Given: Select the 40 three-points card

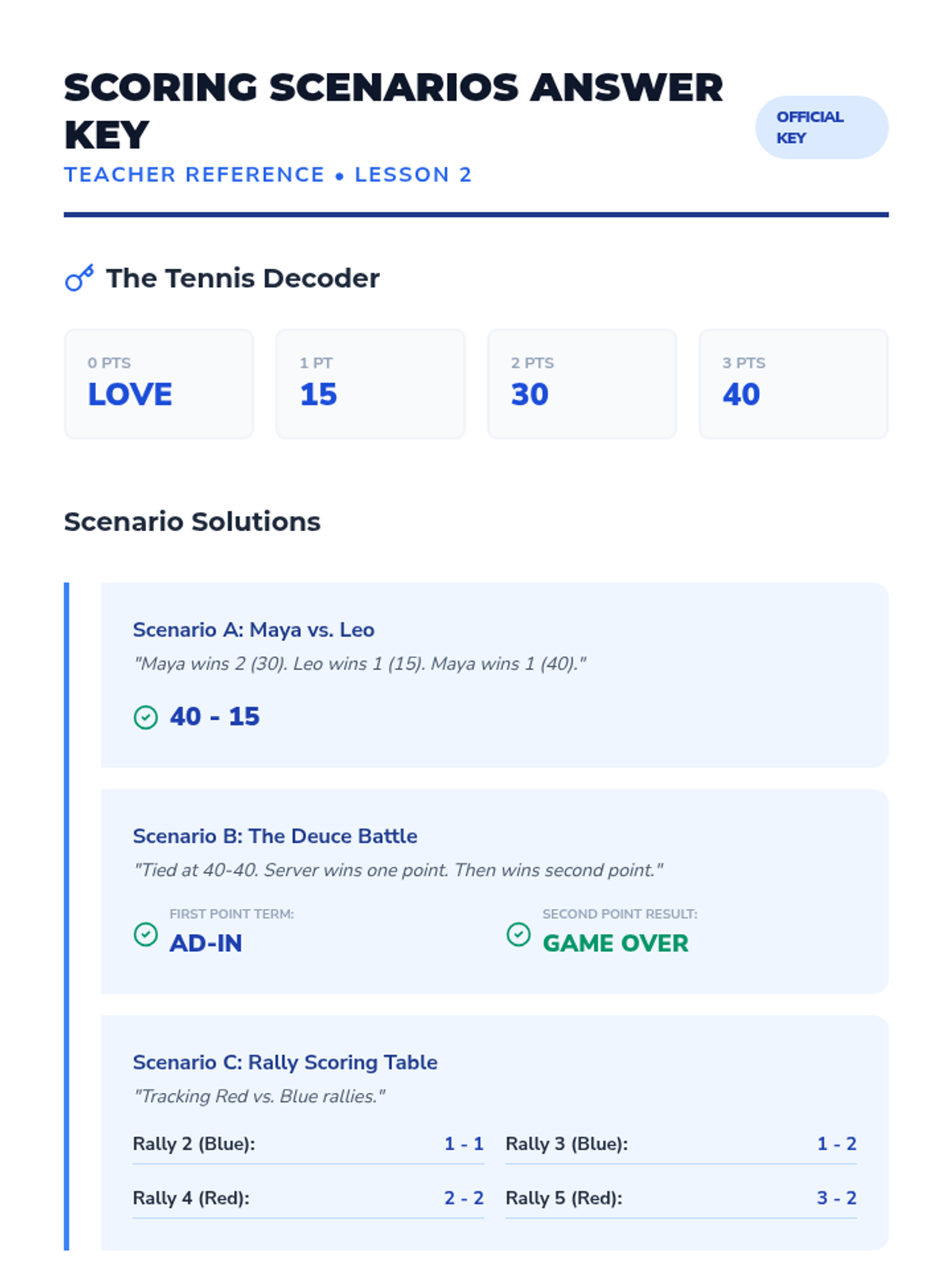Looking at the screenshot, I should (x=793, y=384).
